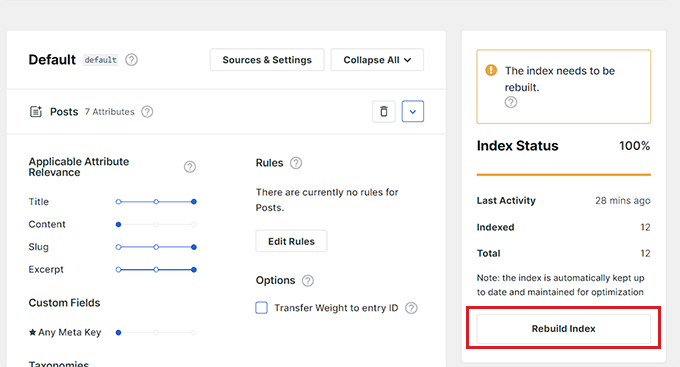Click the Edit Rules button

coord(291,241)
